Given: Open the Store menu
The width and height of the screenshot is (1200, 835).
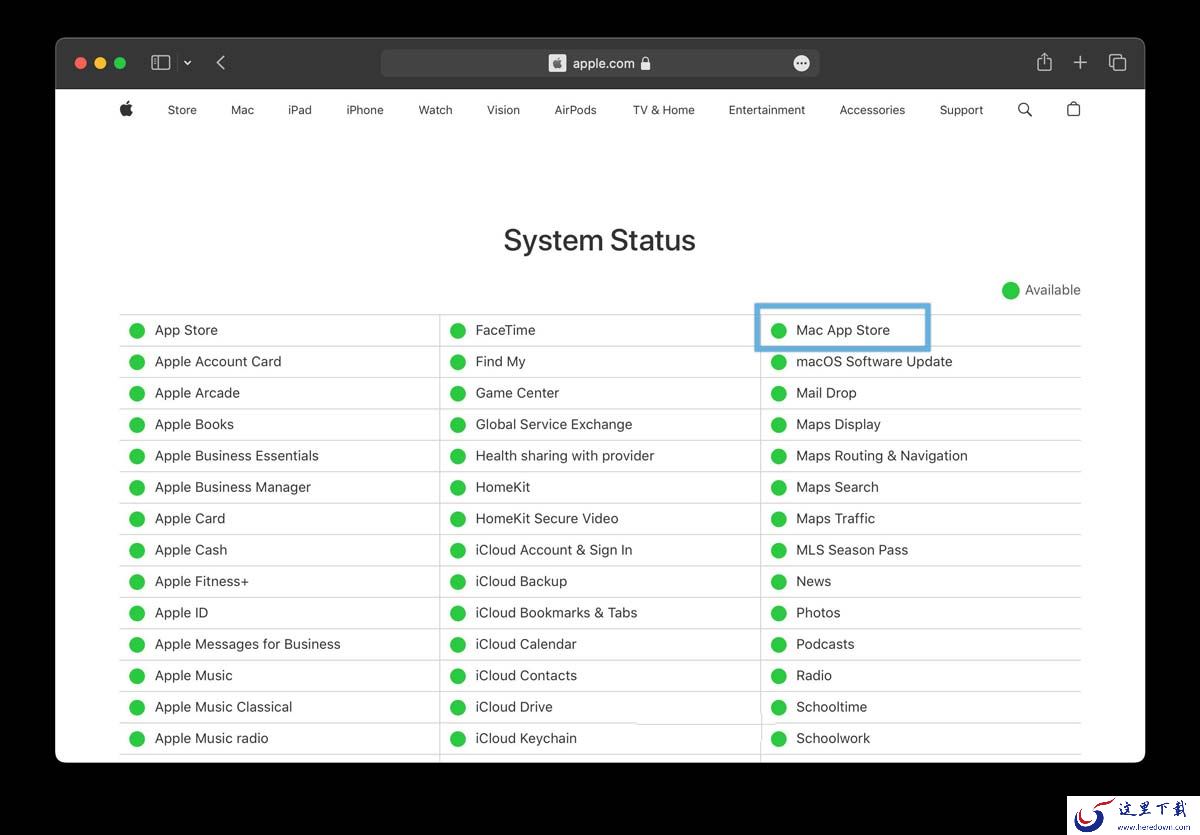Looking at the screenshot, I should [182, 110].
